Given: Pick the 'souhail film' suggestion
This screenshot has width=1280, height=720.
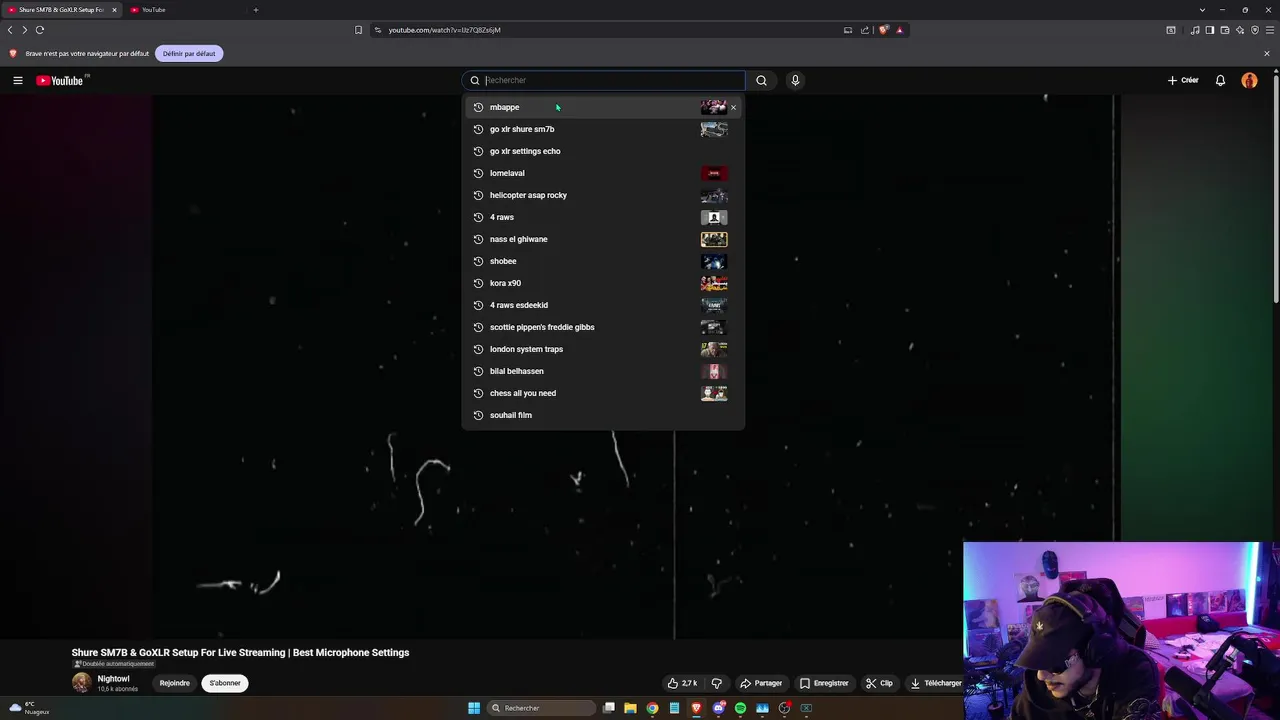Looking at the screenshot, I should click(603, 415).
